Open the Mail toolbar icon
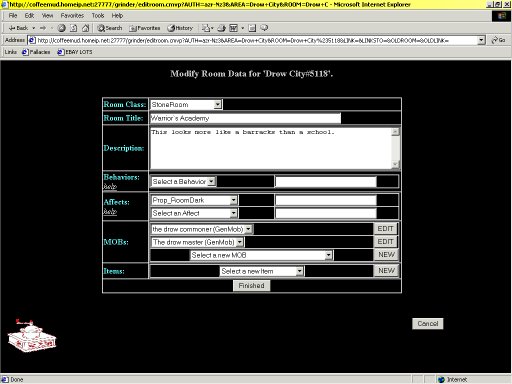 click(x=208, y=28)
